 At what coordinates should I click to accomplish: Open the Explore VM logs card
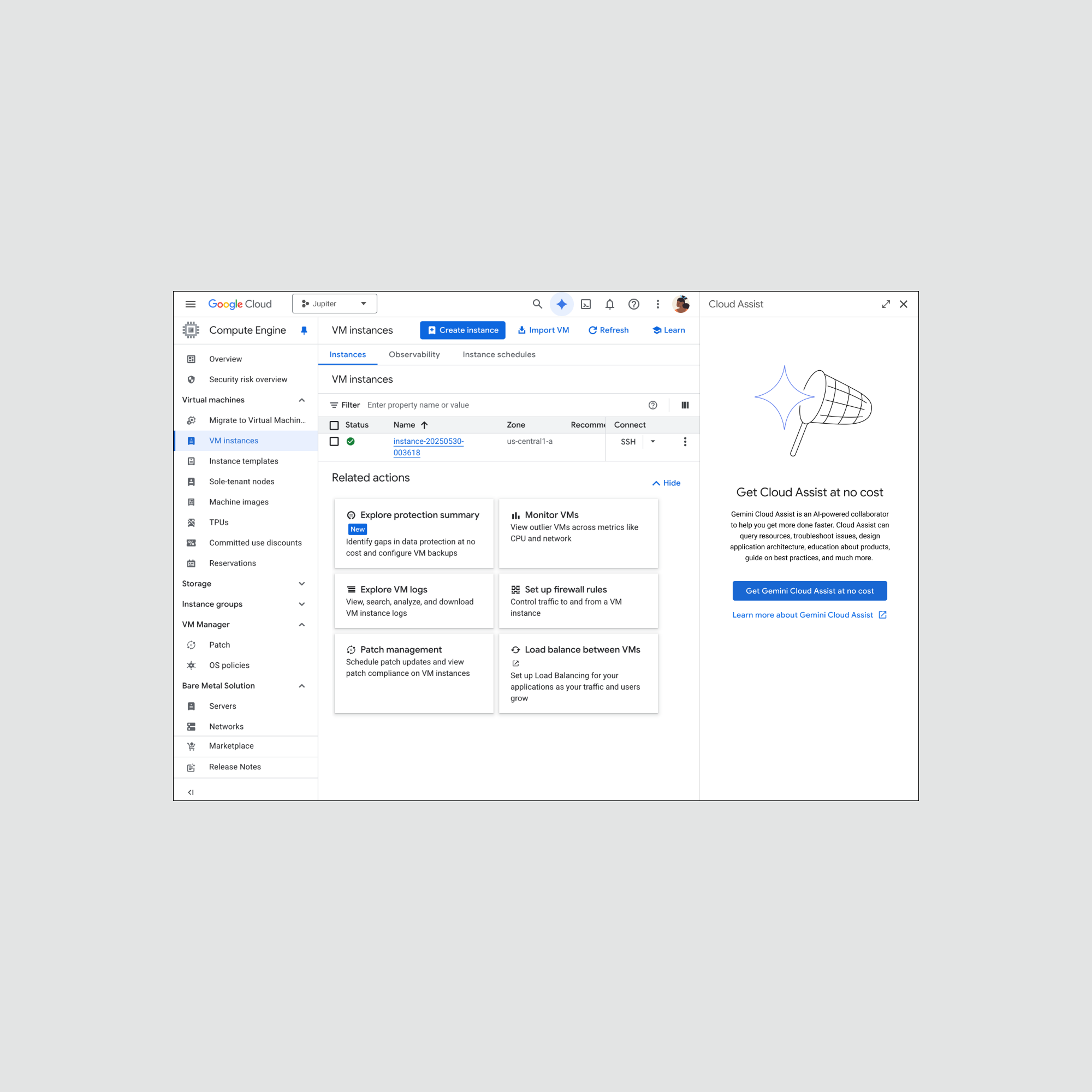414,601
